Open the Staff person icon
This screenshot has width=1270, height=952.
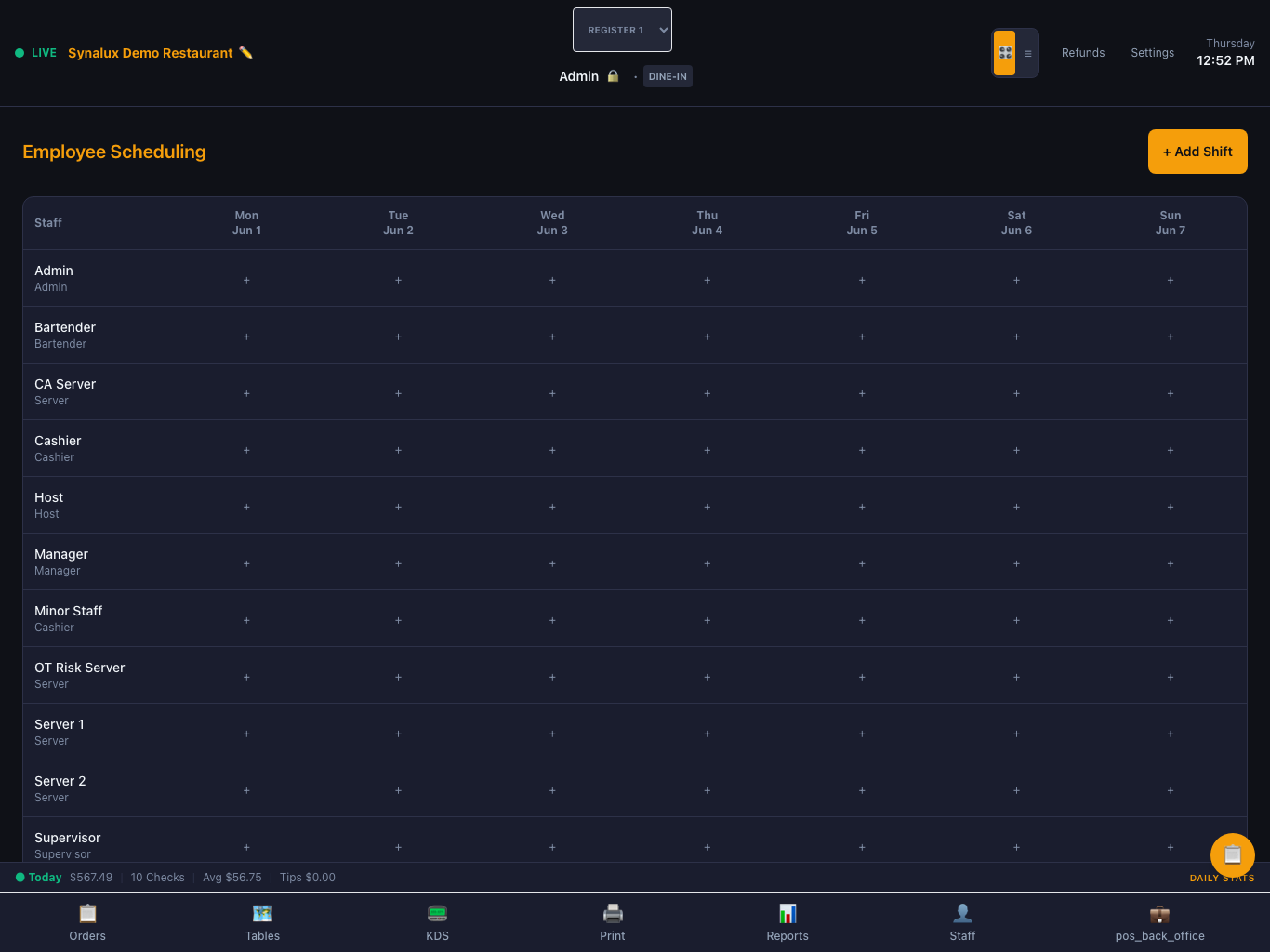(x=962, y=913)
